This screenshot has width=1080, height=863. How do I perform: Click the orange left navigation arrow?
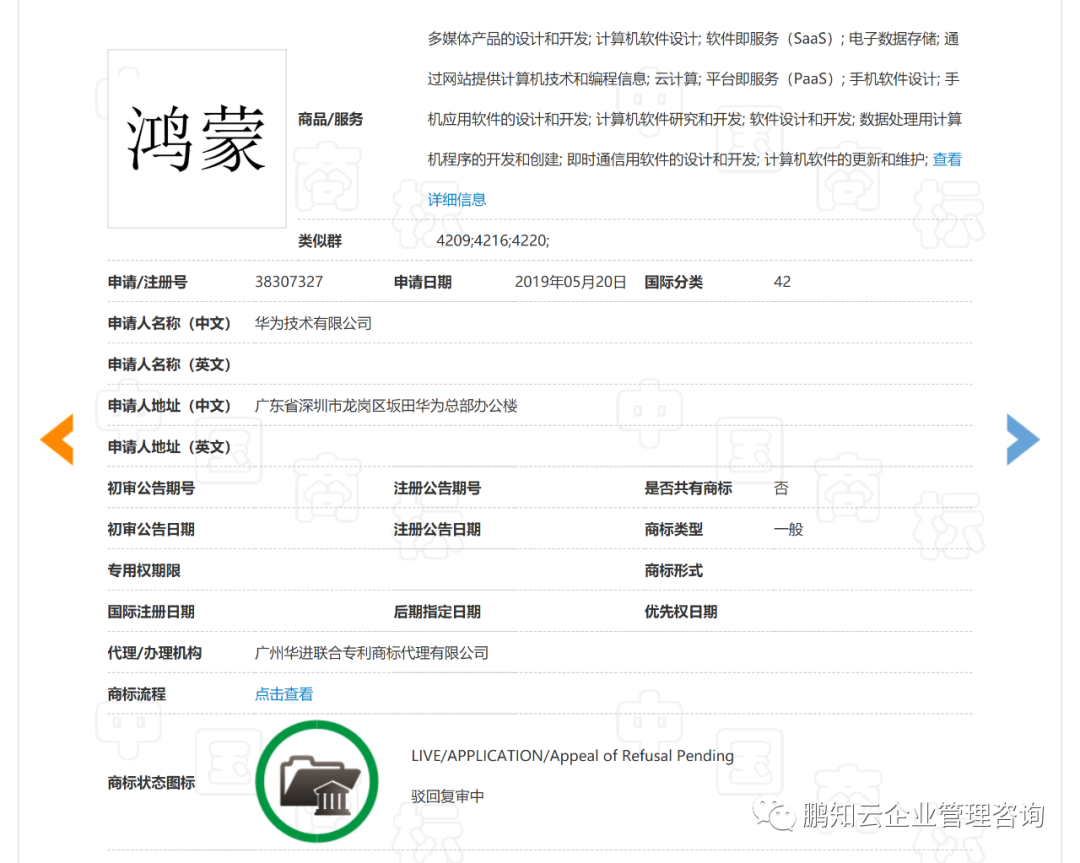coord(57,439)
